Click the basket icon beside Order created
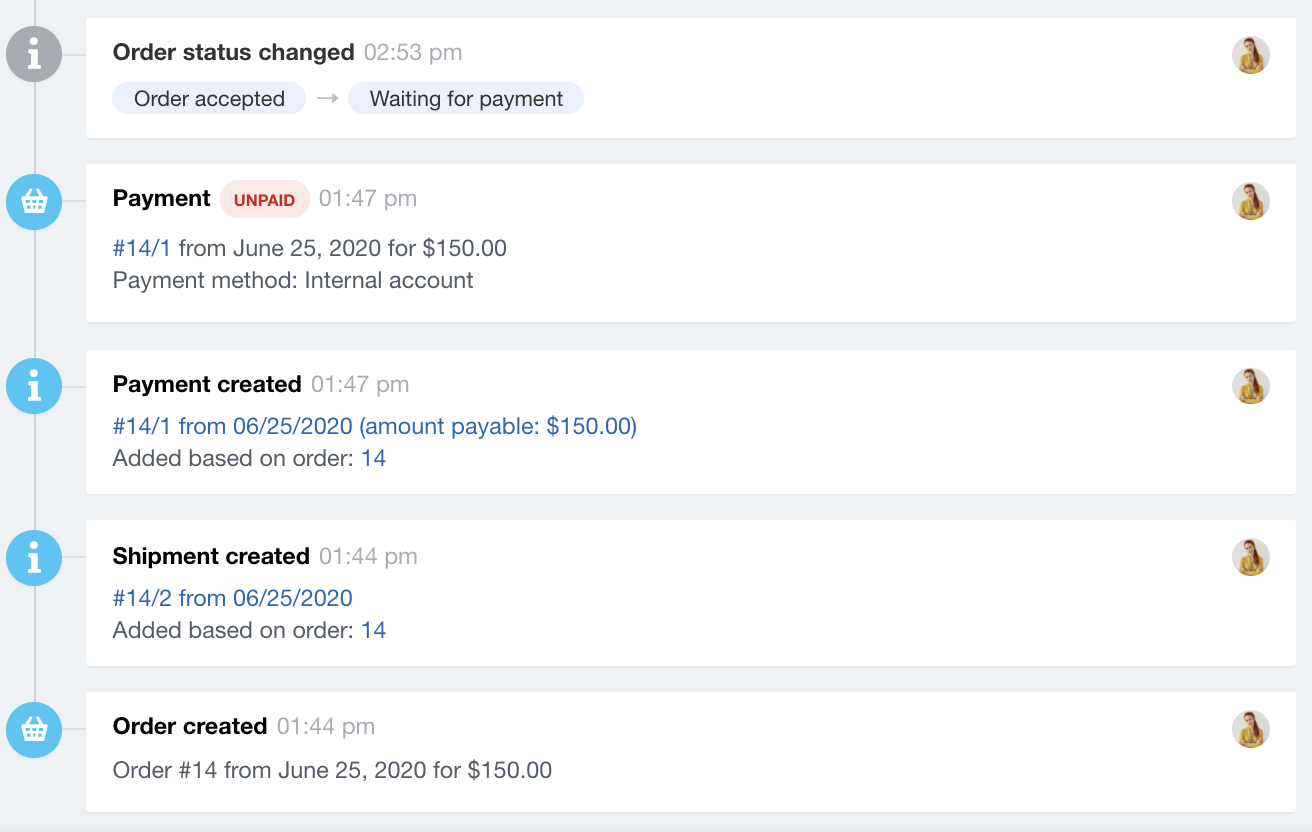Image resolution: width=1312 pixels, height=832 pixels. point(34,730)
